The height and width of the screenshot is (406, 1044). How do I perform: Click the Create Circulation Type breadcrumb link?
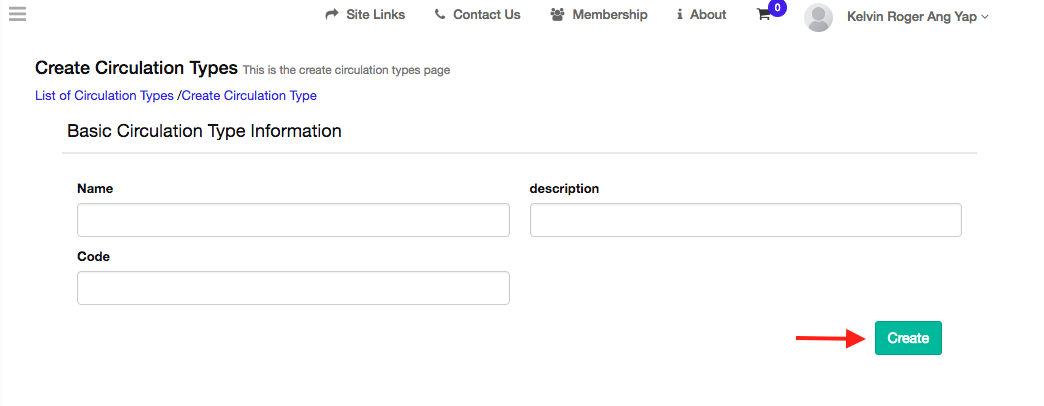pos(249,96)
